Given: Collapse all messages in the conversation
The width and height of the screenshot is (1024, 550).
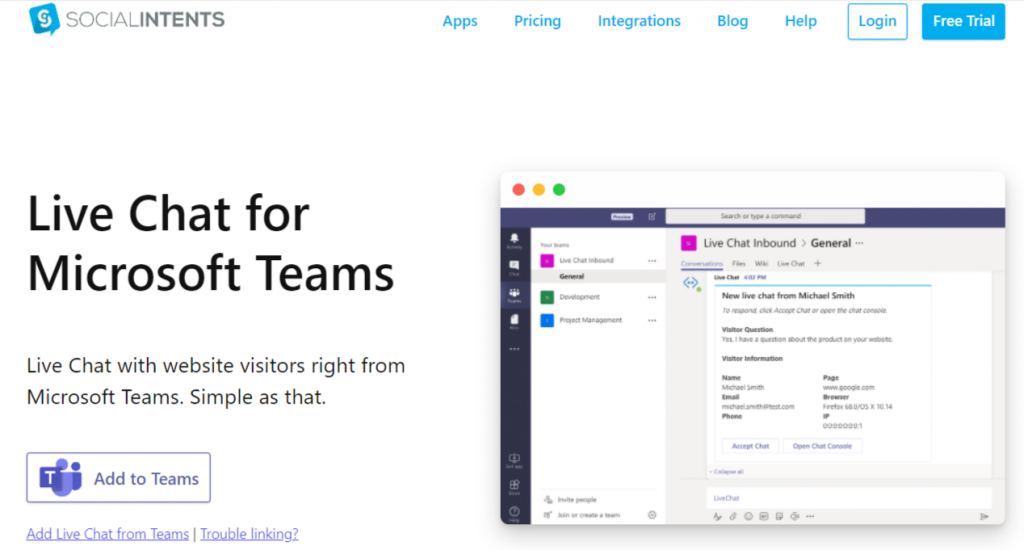Looking at the screenshot, I should coord(727,472).
